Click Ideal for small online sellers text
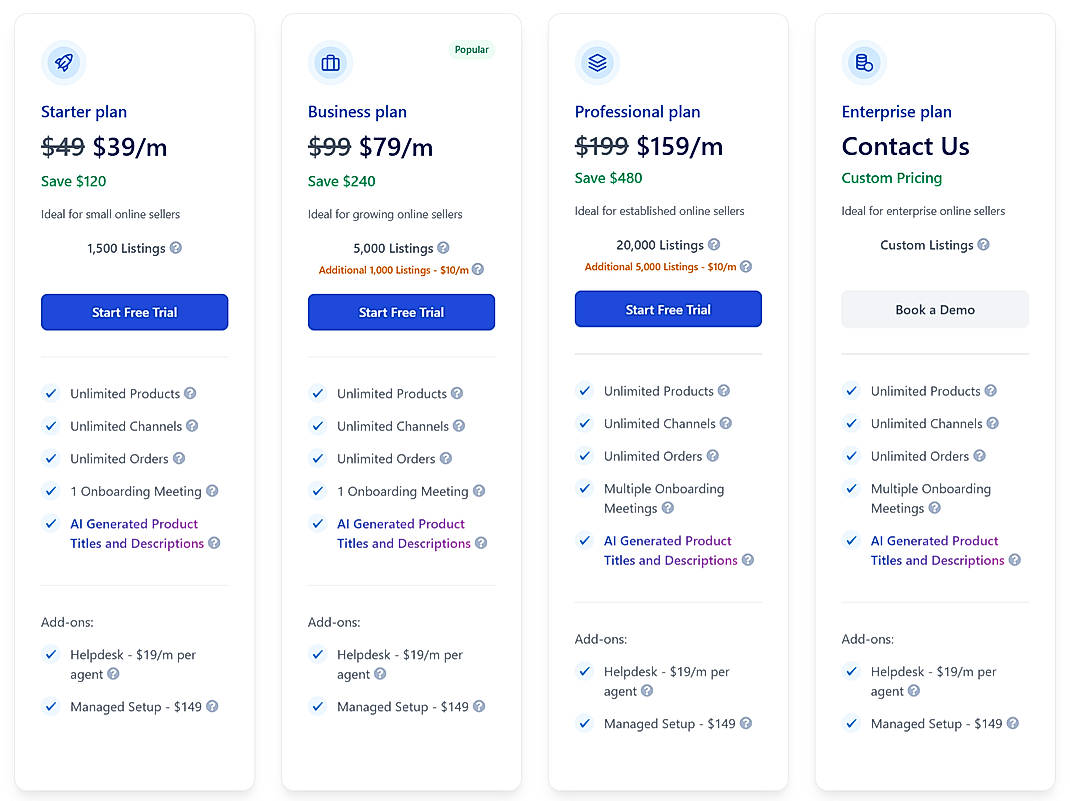The image size is (1070, 801). click(x=111, y=214)
